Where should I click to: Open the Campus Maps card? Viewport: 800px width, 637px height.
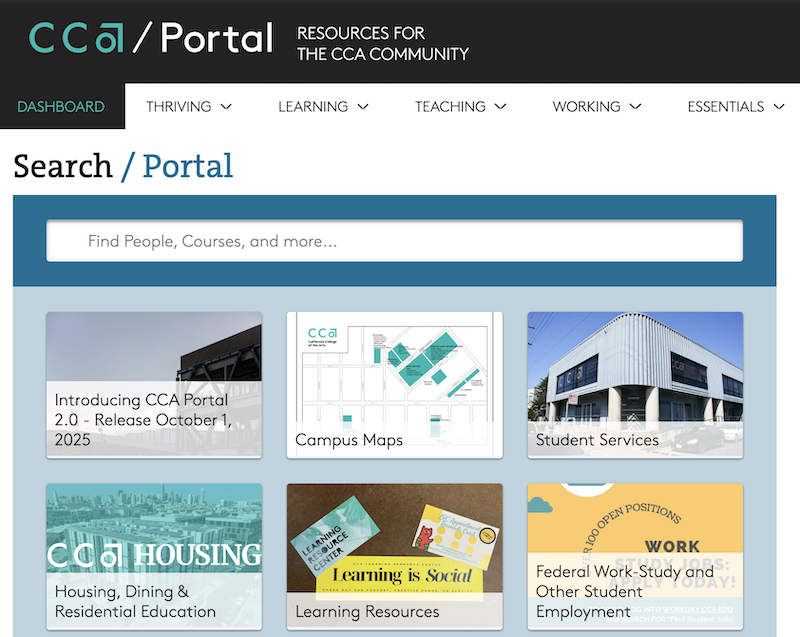(x=394, y=385)
